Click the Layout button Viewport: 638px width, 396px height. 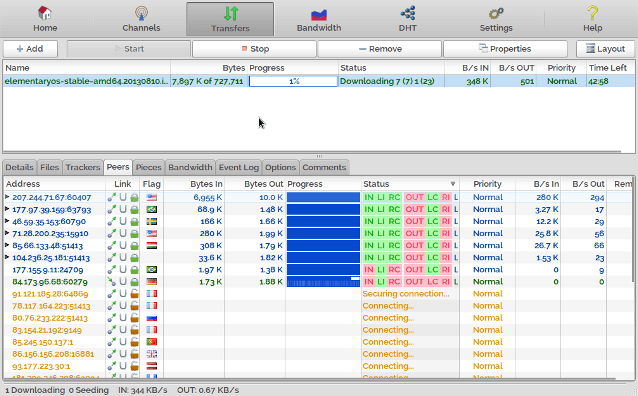coord(605,49)
